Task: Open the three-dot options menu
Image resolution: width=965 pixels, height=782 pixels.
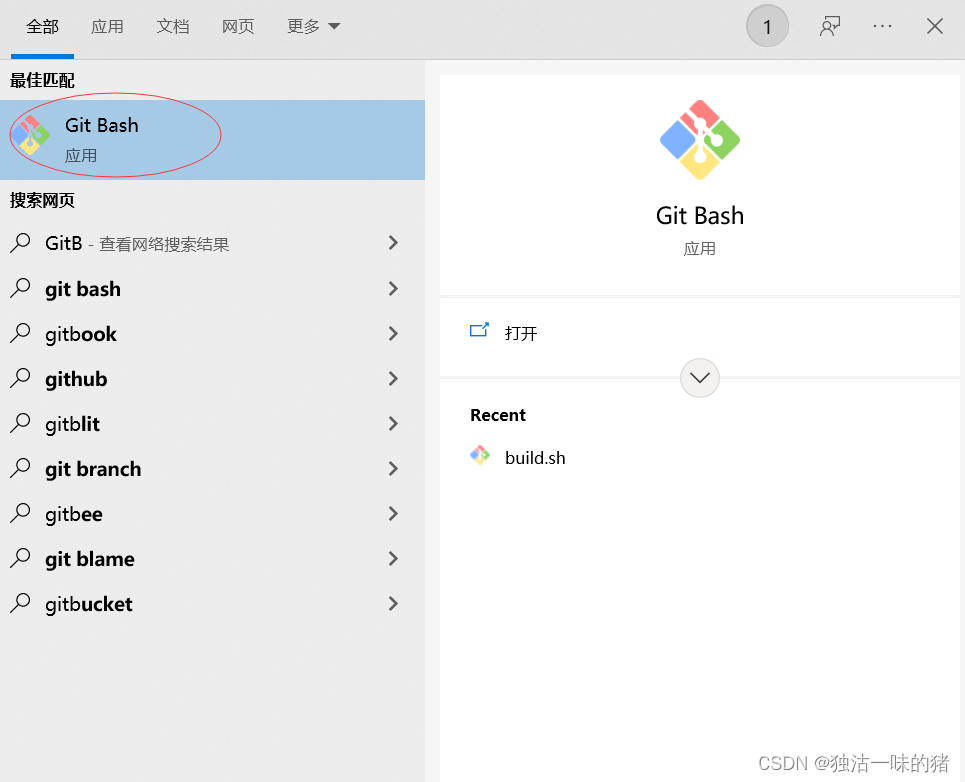Action: pos(883,26)
